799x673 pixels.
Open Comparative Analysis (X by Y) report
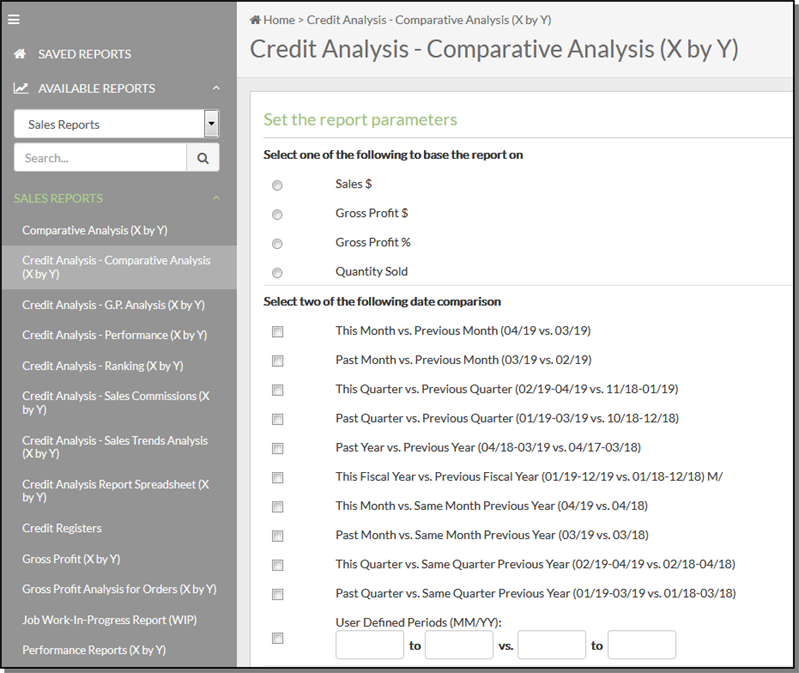(x=95, y=230)
